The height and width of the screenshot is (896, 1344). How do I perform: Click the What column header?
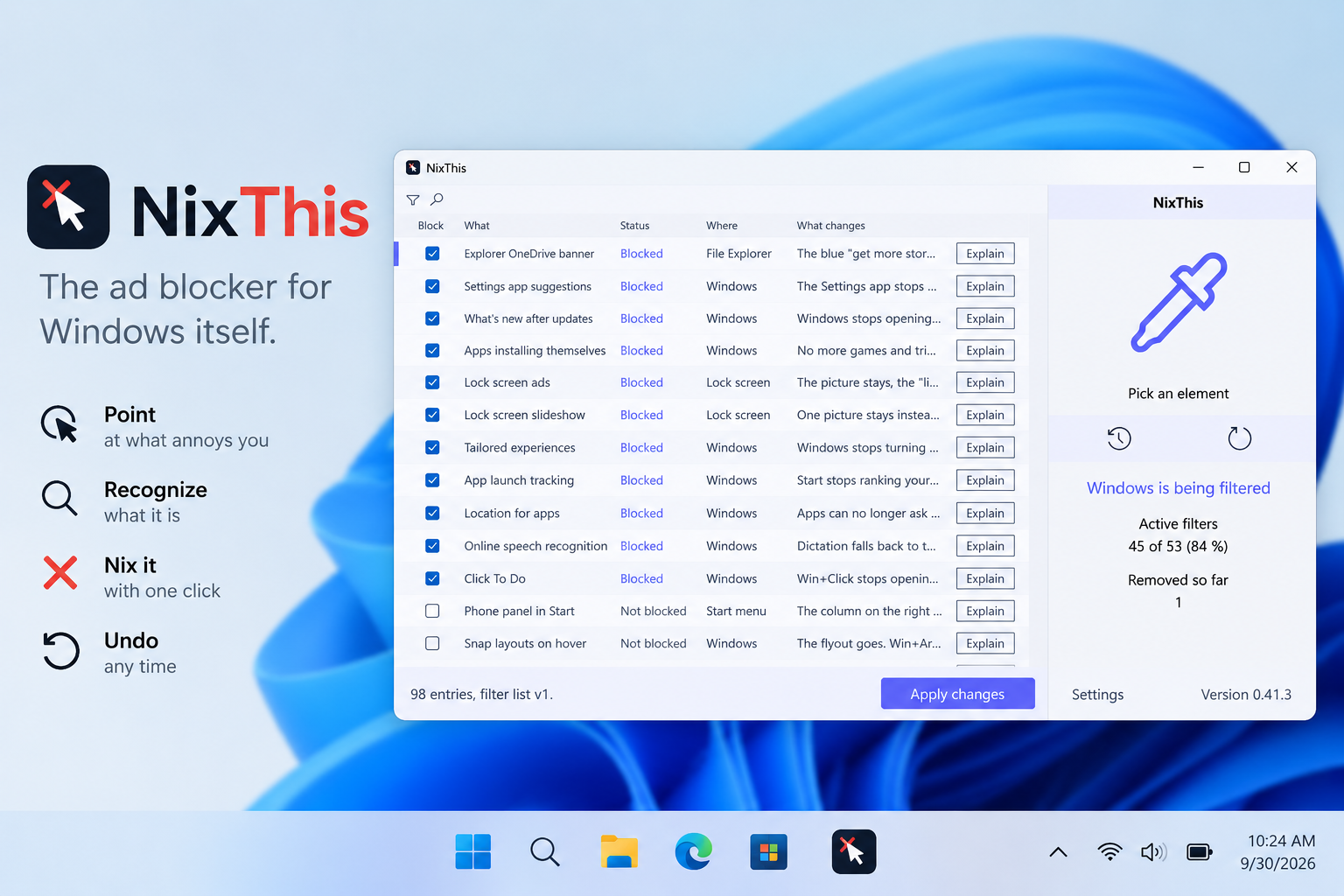click(x=477, y=226)
